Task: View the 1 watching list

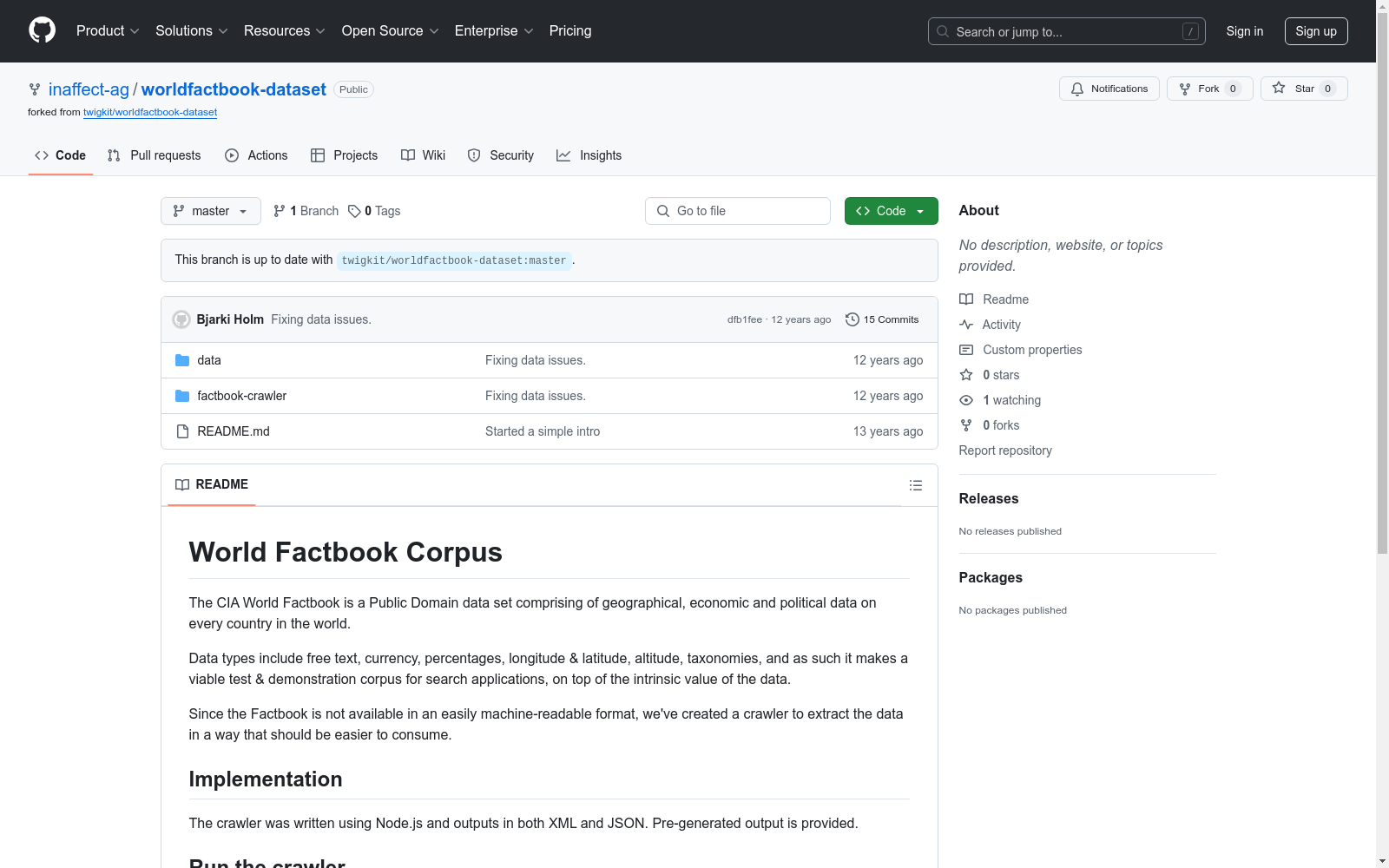Action: pyautogui.click(x=1000, y=400)
